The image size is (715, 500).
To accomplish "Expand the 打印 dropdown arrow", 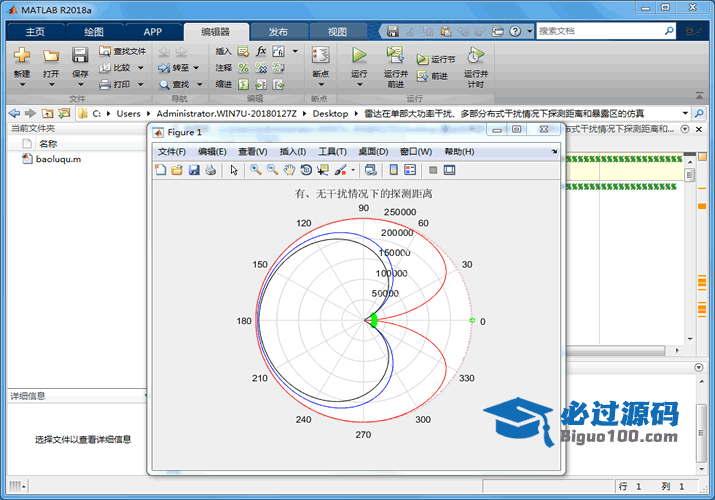I will click(x=140, y=84).
